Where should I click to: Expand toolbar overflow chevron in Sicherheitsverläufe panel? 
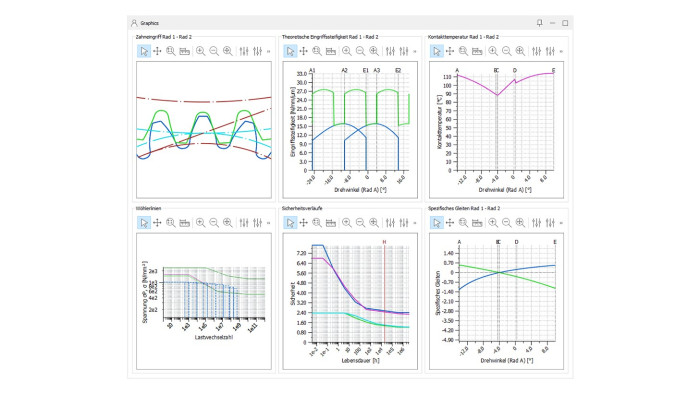(x=415, y=223)
